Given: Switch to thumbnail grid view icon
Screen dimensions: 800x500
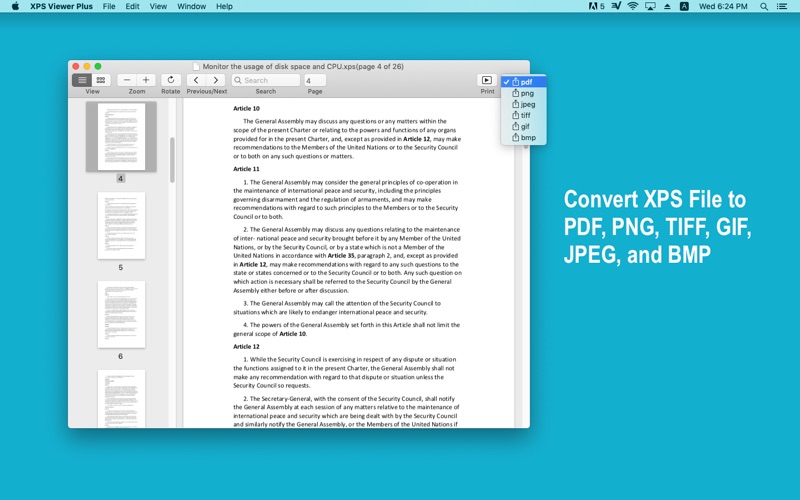Looking at the screenshot, I should click(101, 80).
